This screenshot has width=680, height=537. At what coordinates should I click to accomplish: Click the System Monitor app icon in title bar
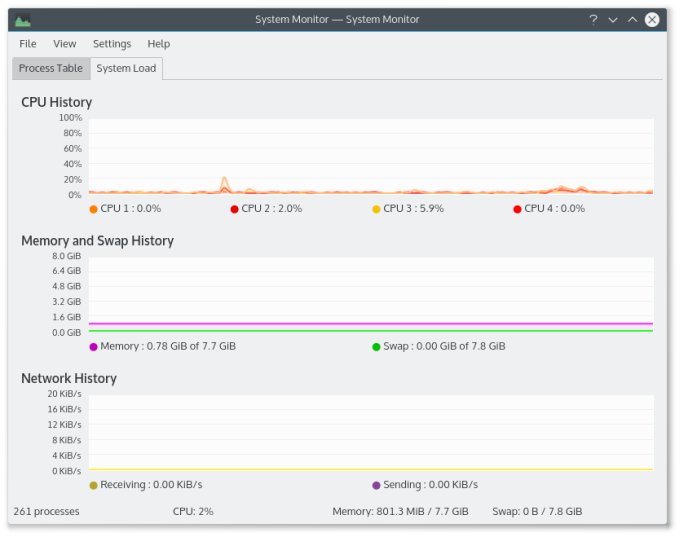(x=23, y=19)
